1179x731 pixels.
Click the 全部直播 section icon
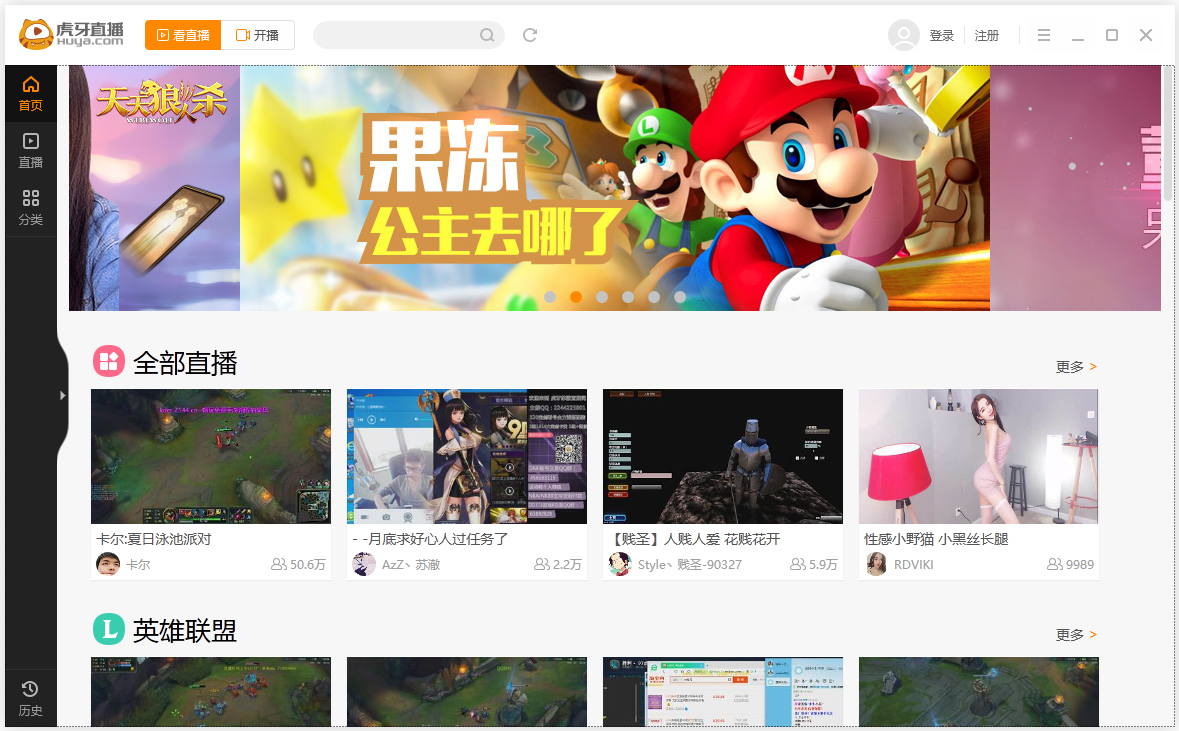point(109,362)
